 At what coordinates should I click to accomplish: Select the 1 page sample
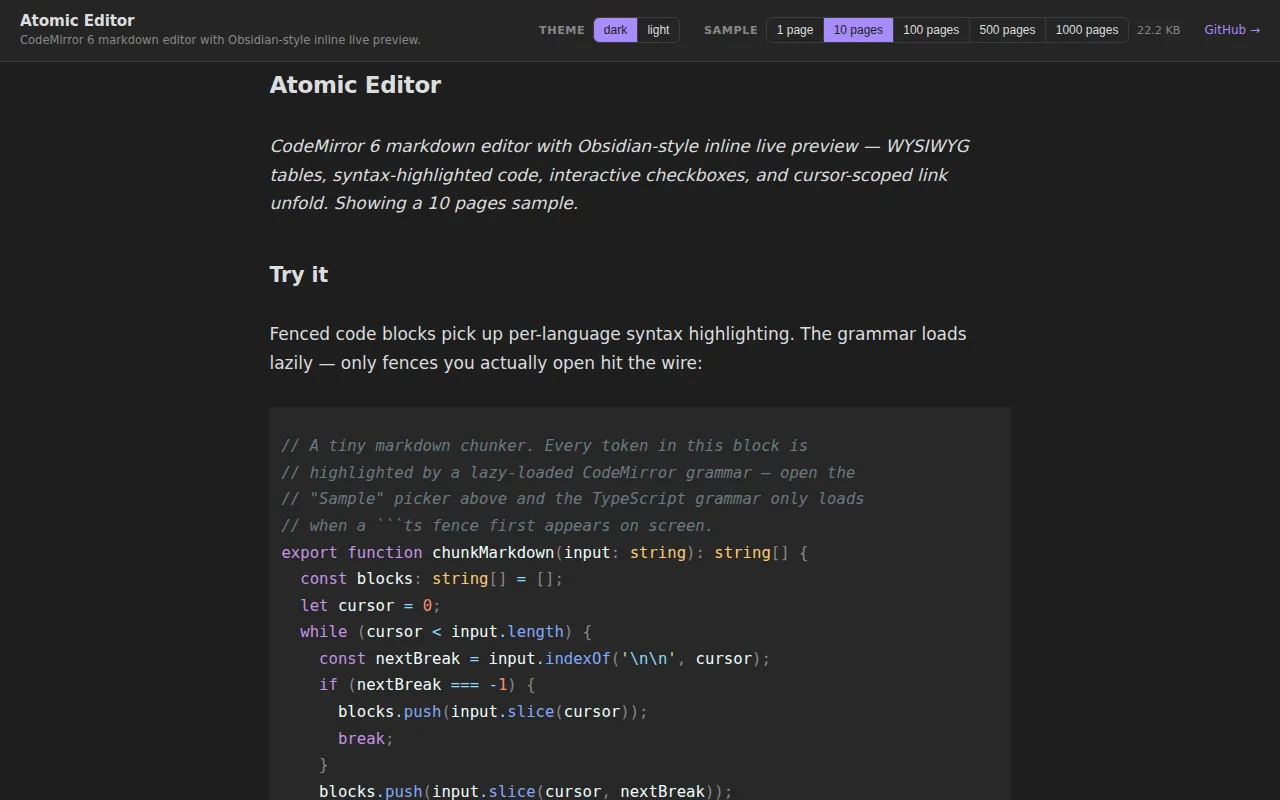[x=795, y=30]
